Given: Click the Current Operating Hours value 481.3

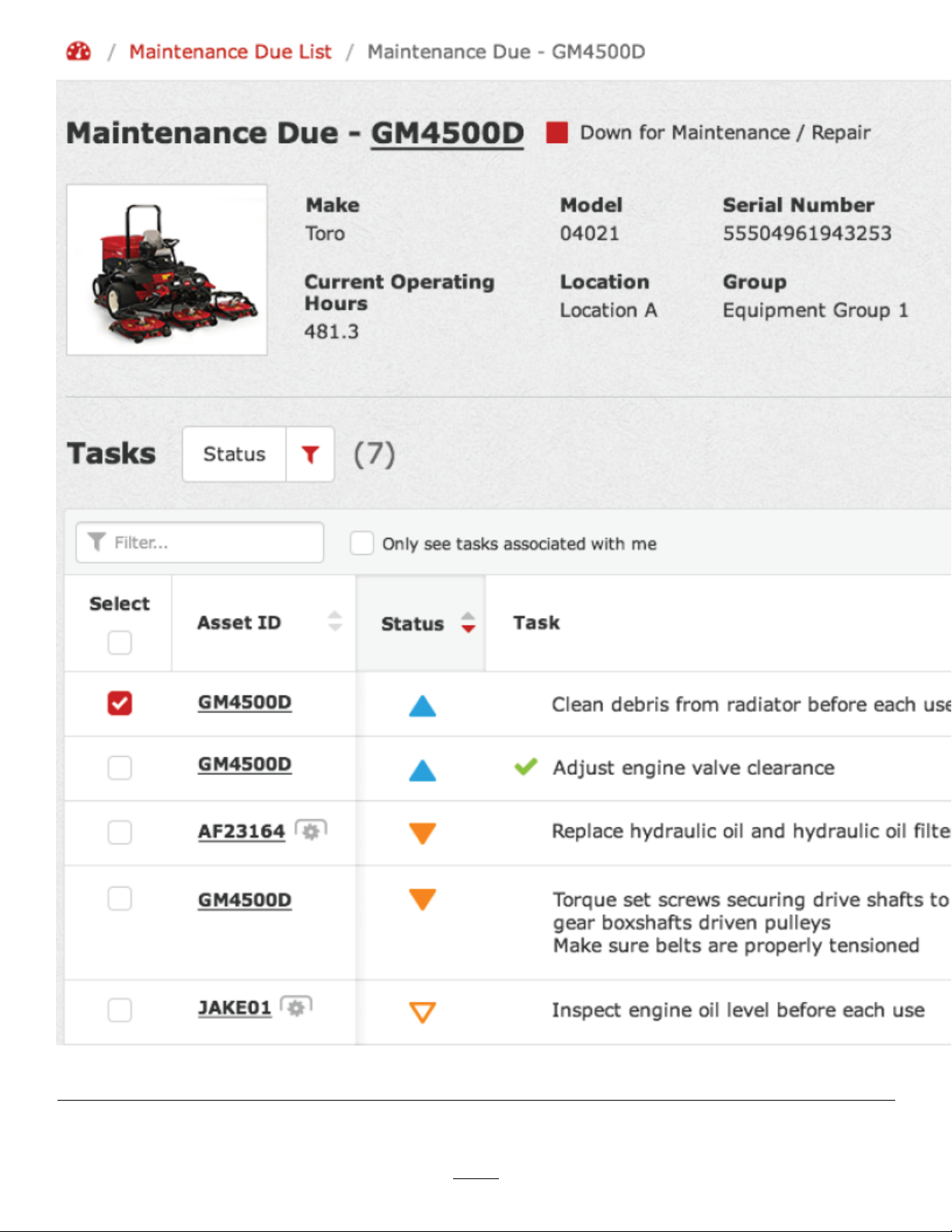Looking at the screenshot, I should [x=332, y=332].
